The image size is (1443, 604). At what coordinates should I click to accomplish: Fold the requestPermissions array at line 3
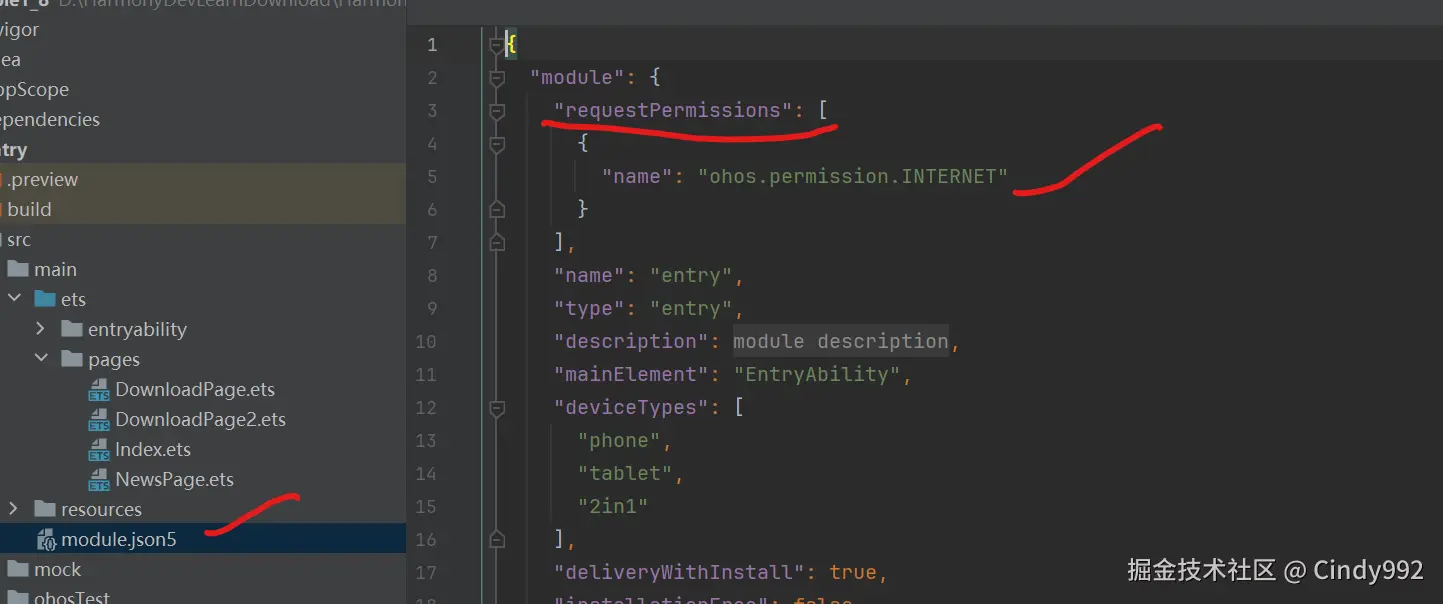497,111
